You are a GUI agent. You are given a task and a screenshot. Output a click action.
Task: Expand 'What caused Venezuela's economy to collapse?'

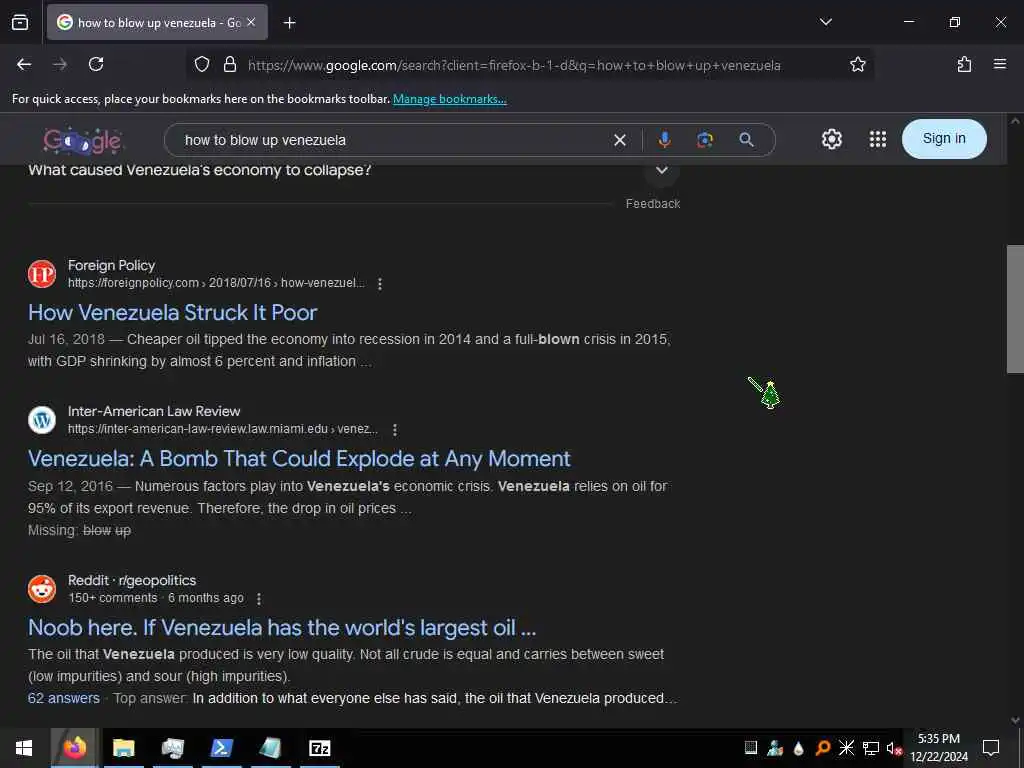coord(662,170)
